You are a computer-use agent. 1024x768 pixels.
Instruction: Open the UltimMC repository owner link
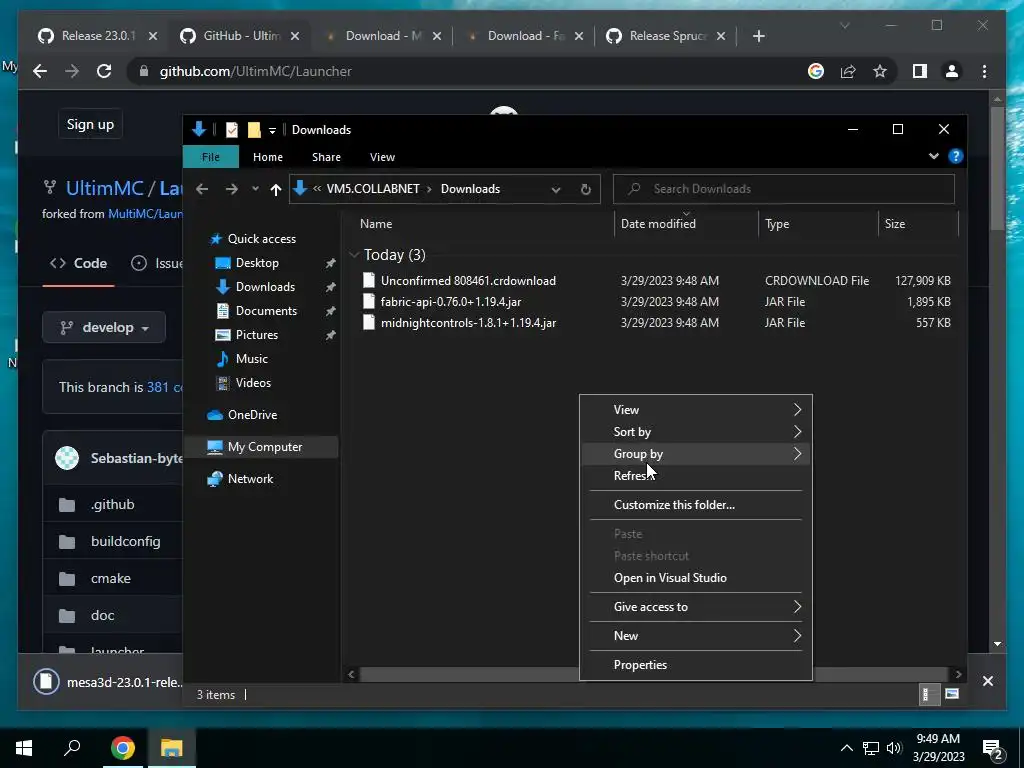point(104,189)
